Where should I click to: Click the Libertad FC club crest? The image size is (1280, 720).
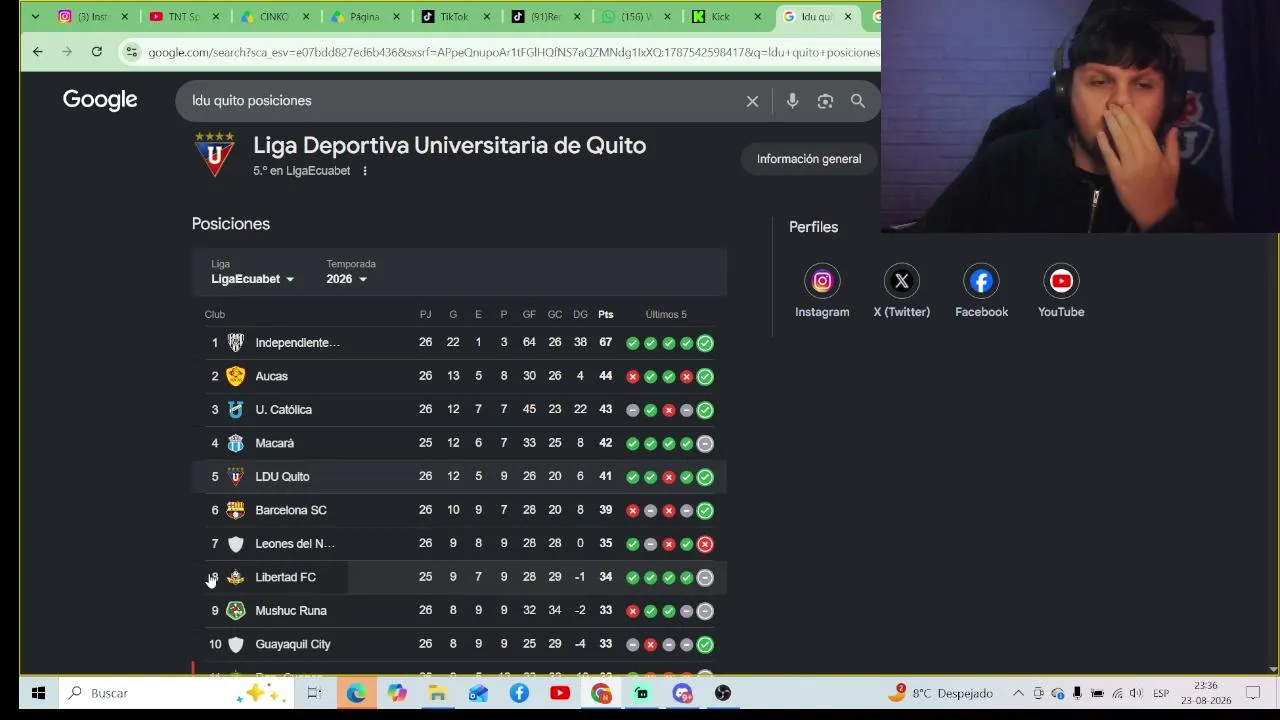pyautogui.click(x=235, y=577)
